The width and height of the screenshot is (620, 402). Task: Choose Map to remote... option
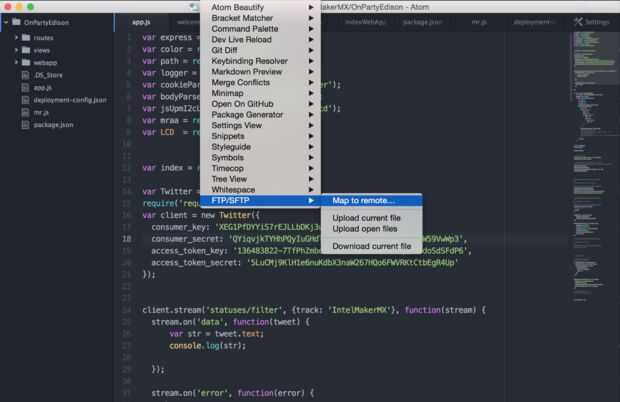[x=372, y=200]
